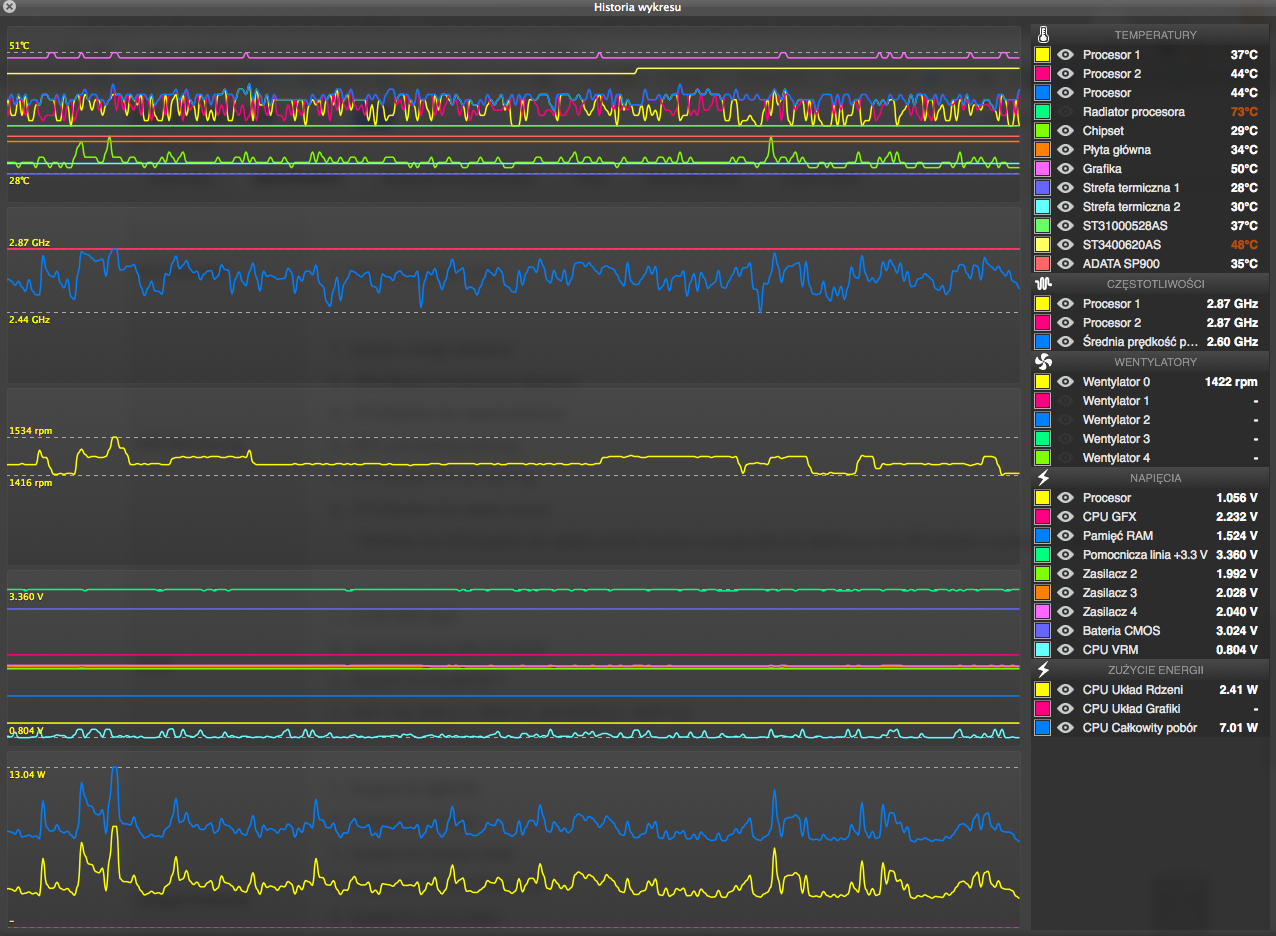Toggle ST3400620AS drive temperature visibility

tap(1066, 245)
